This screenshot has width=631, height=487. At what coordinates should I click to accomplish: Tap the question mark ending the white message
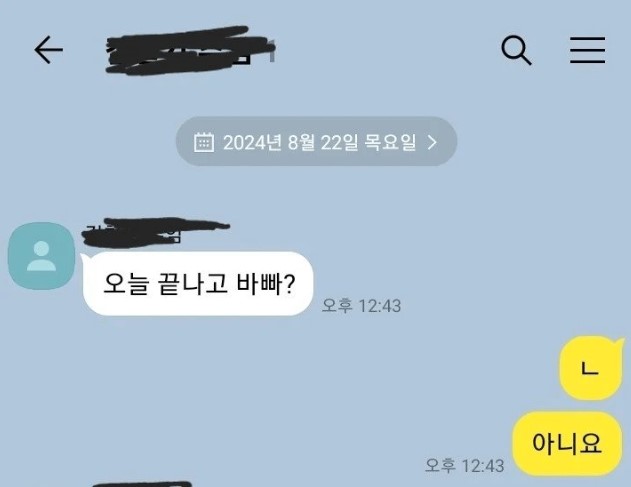point(290,283)
